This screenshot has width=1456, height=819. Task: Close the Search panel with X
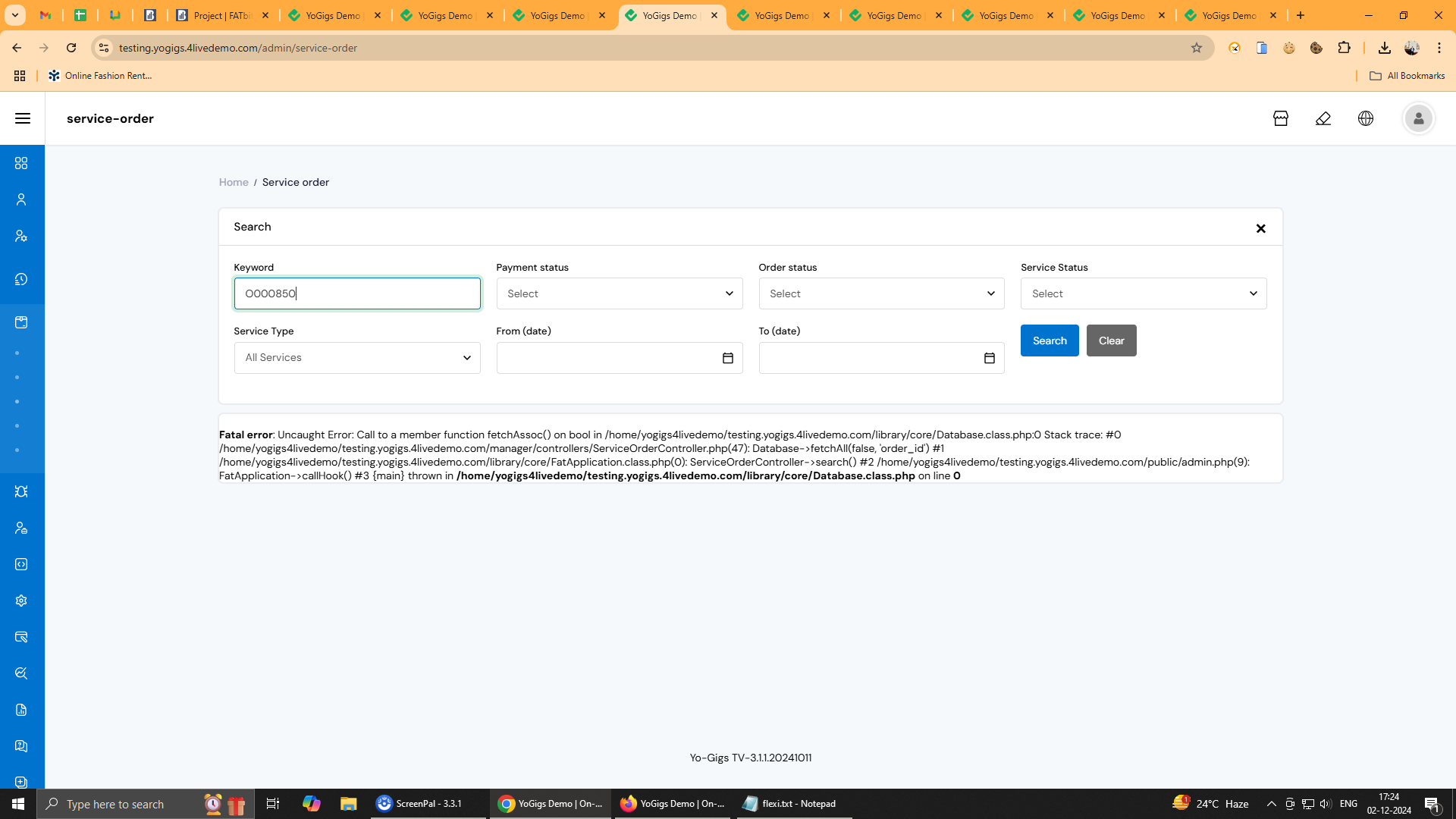coord(1260,228)
